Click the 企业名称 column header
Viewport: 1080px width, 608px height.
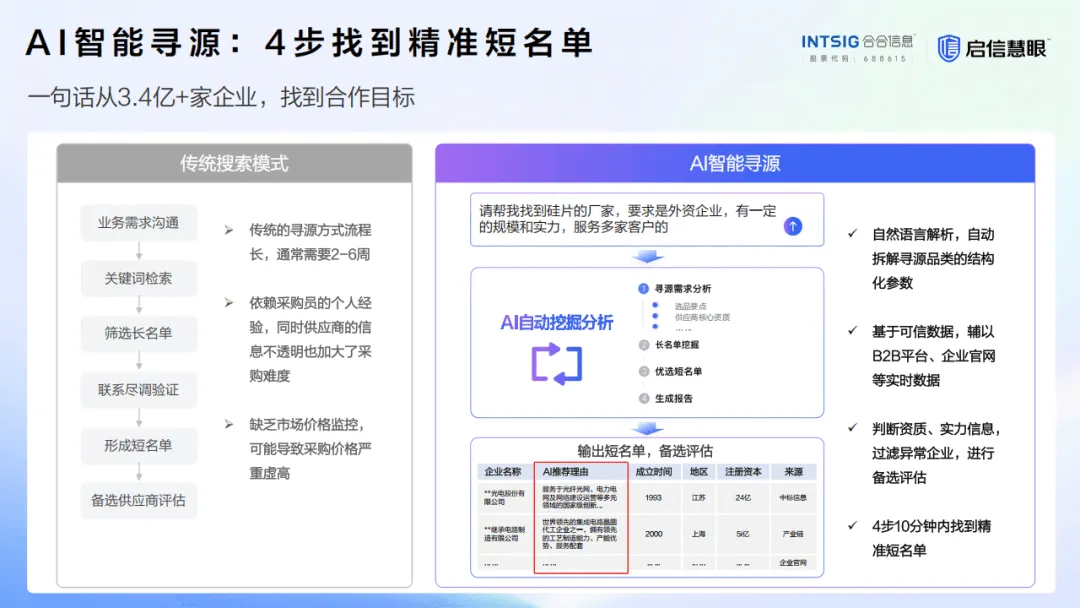coord(503,472)
